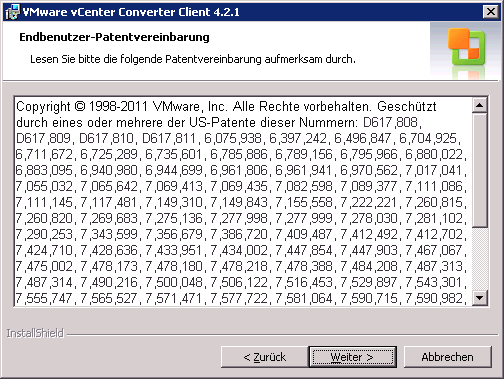Click patent number 6,944,699
Image resolution: width=504 pixels, height=379 pixels.
(174, 170)
